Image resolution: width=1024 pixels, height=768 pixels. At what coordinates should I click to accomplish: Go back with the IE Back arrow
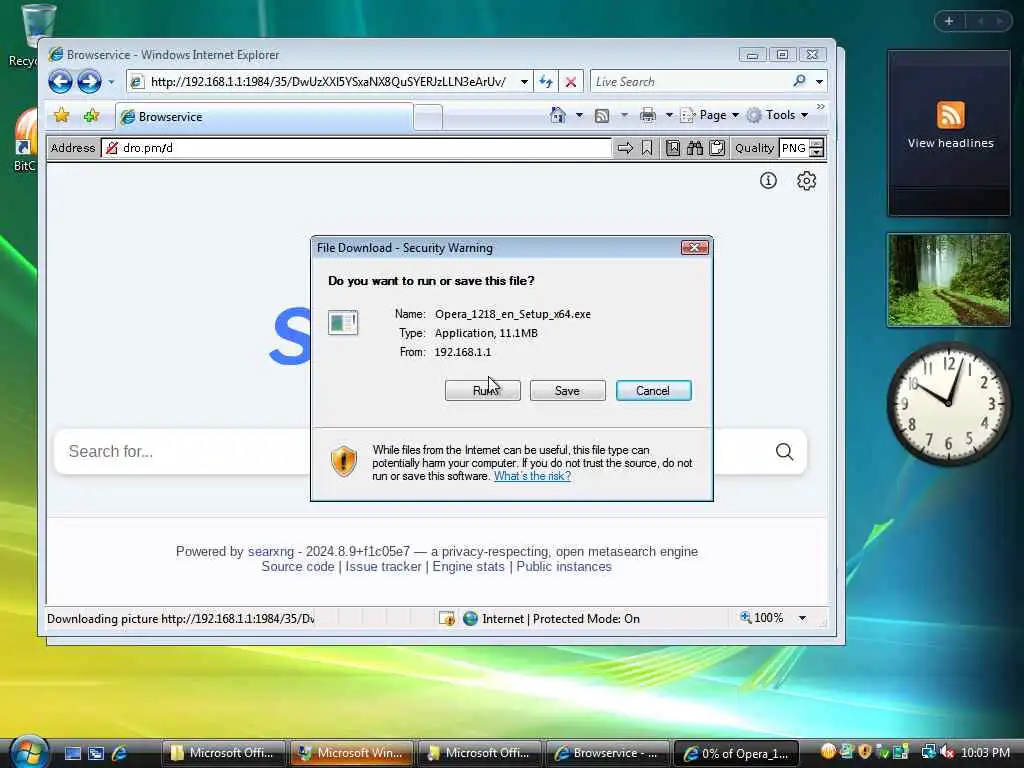point(60,82)
